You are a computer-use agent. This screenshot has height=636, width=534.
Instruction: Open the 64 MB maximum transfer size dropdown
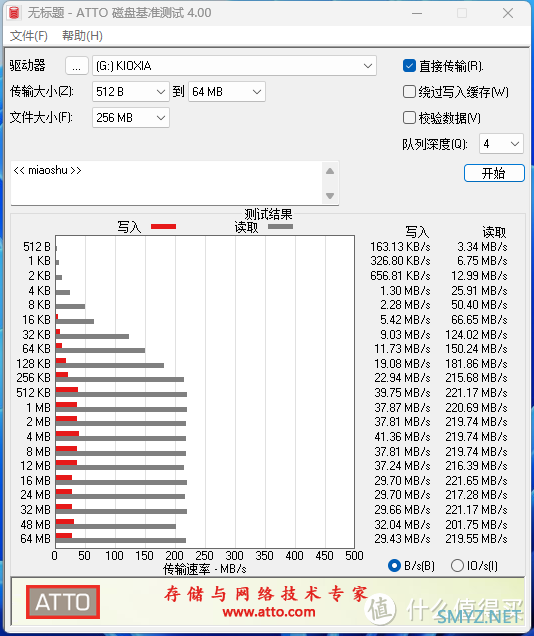pos(227,92)
